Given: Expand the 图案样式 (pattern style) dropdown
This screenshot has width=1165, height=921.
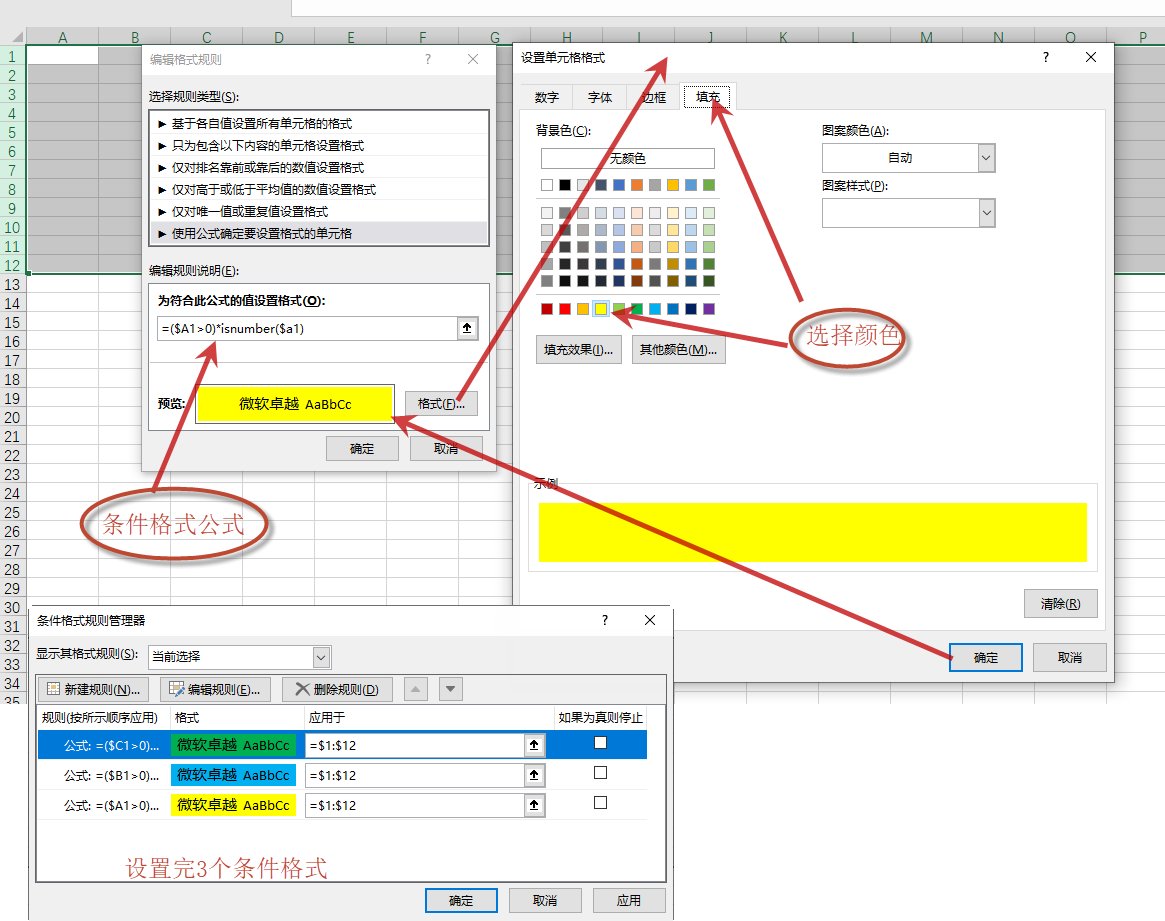Looking at the screenshot, I should (986, 213).
